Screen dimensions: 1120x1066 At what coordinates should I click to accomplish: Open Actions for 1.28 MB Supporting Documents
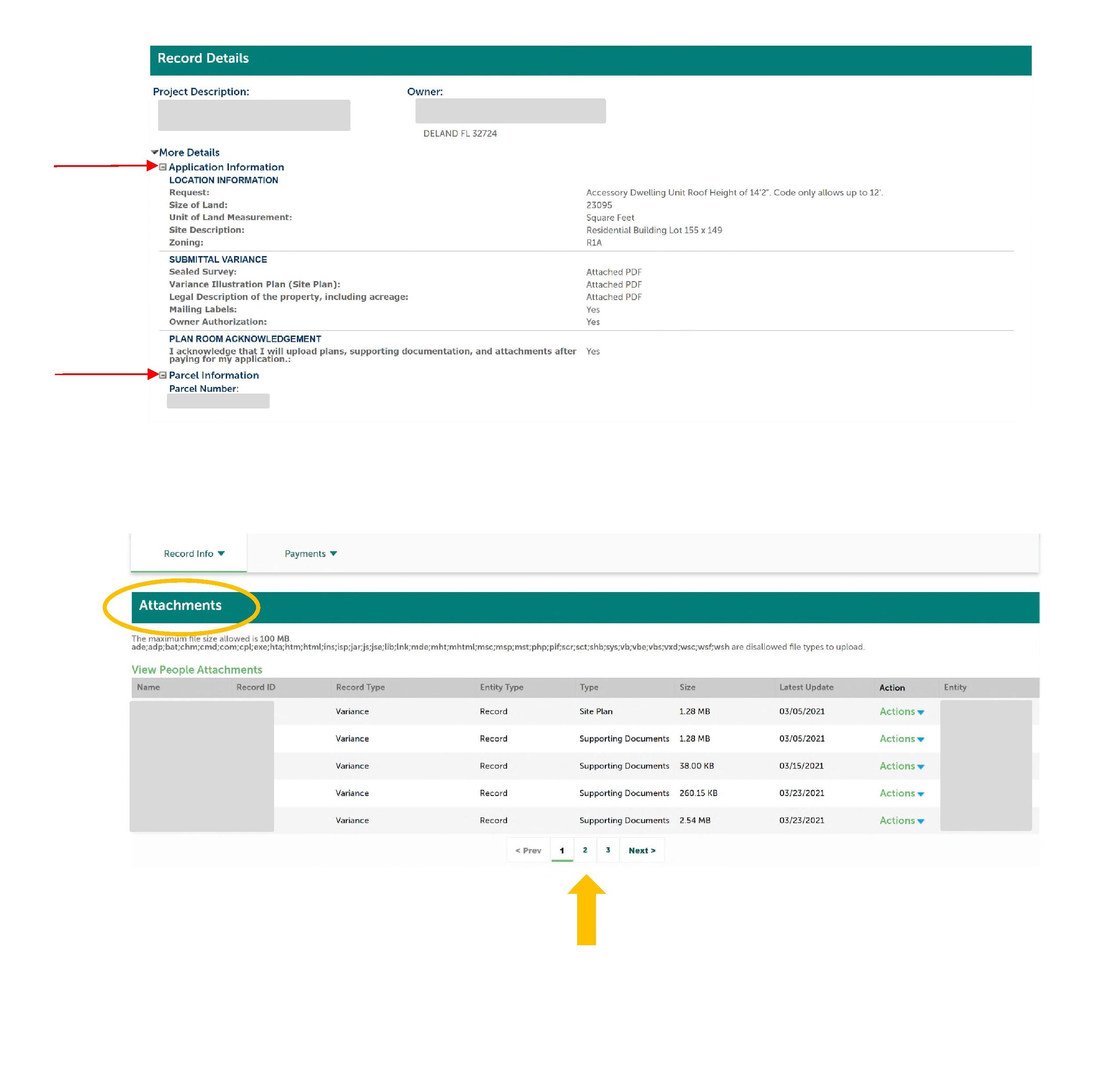click(x=901, y=739)
